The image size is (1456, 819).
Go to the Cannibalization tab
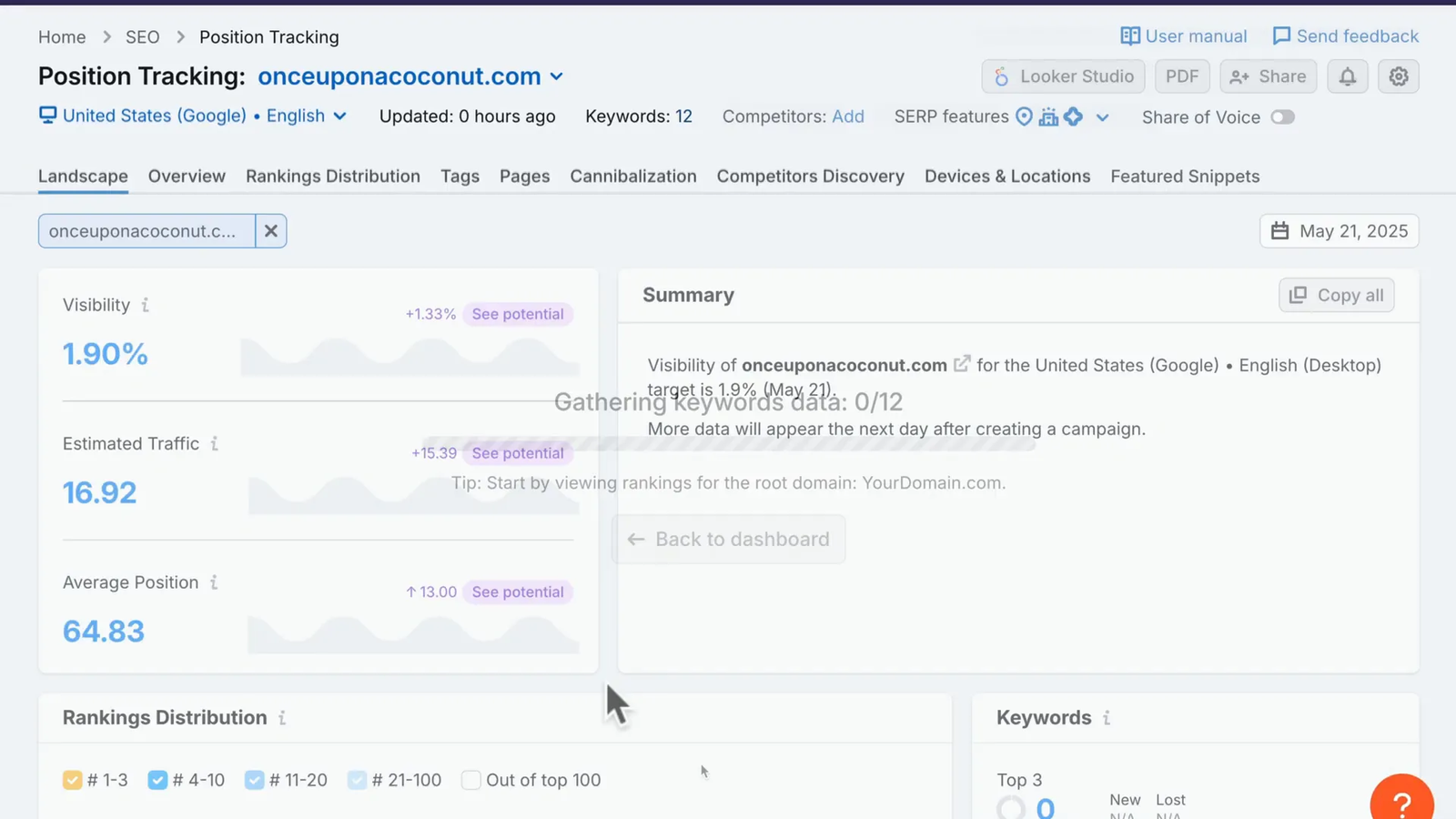tap(633, 177)
